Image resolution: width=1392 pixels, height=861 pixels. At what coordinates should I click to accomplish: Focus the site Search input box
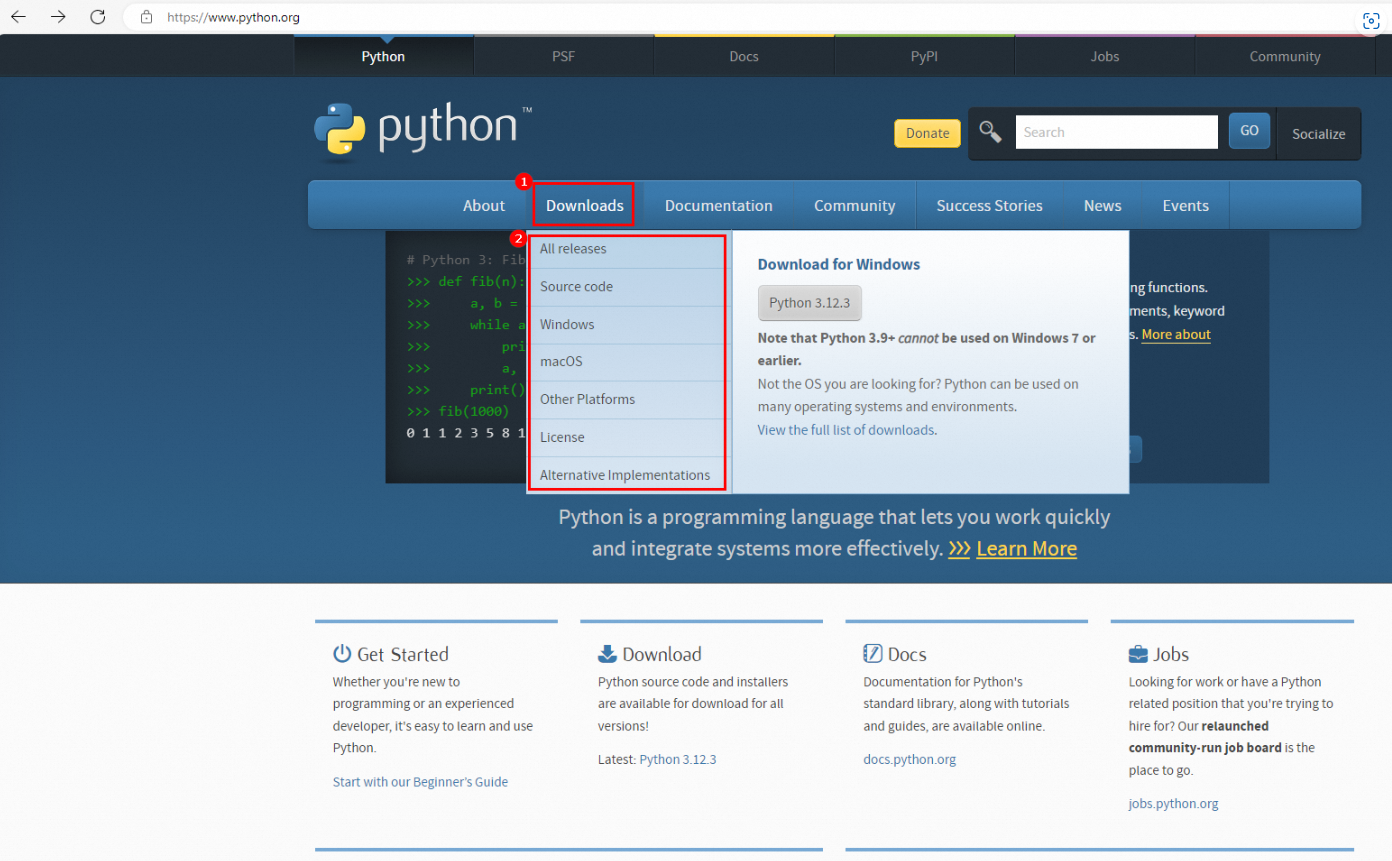(x=1116, y=132)
